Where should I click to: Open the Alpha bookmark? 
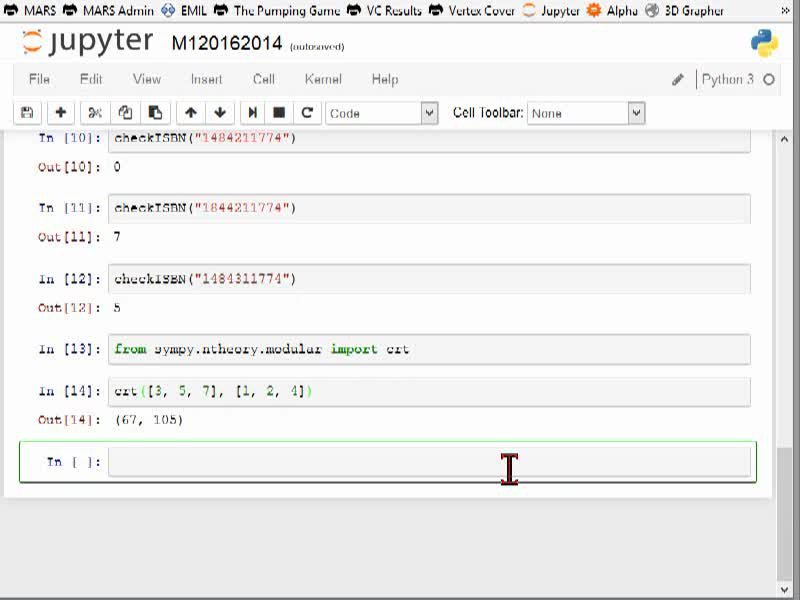(612, 10)
